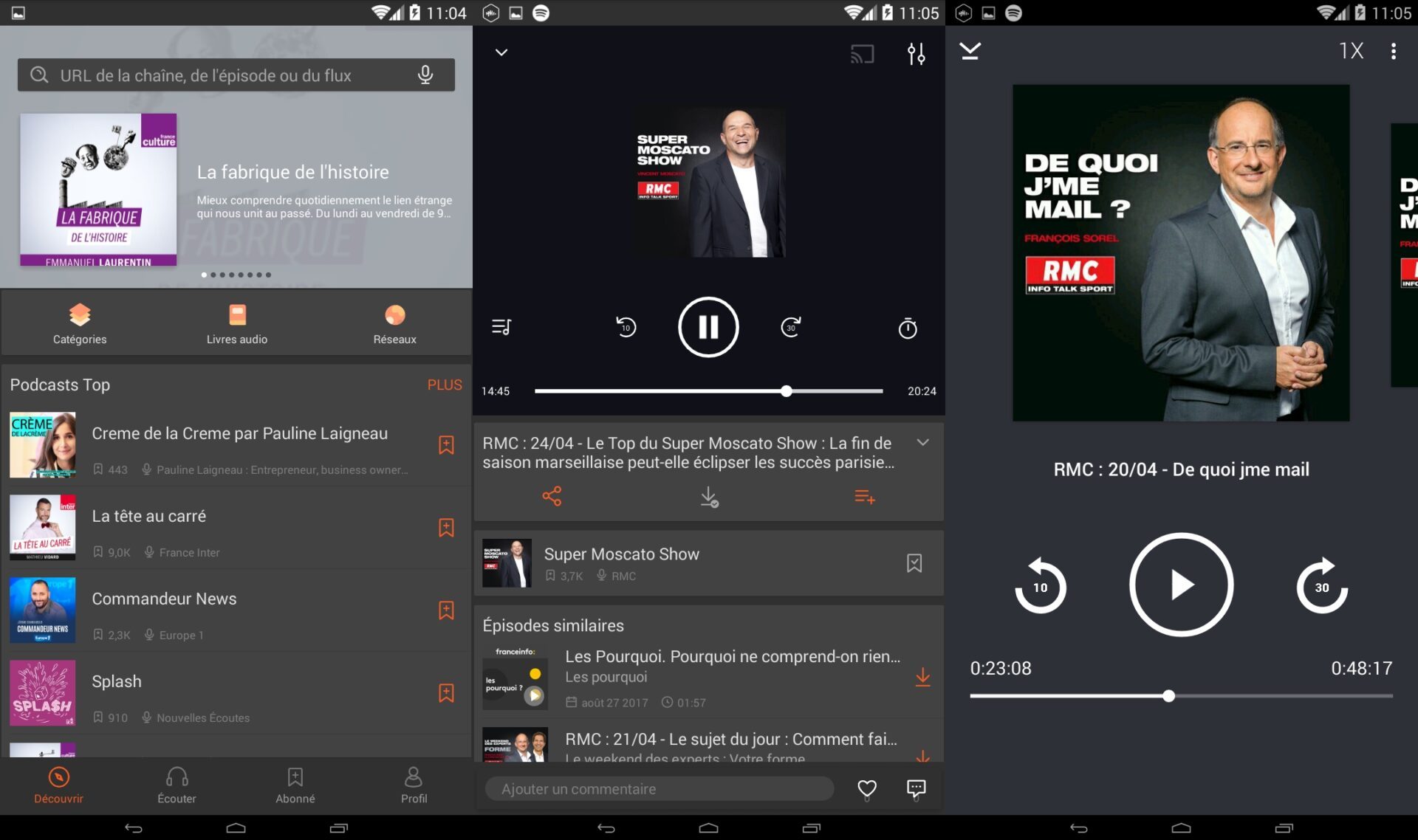Add the episode to playlist

[x=865, y=497]
